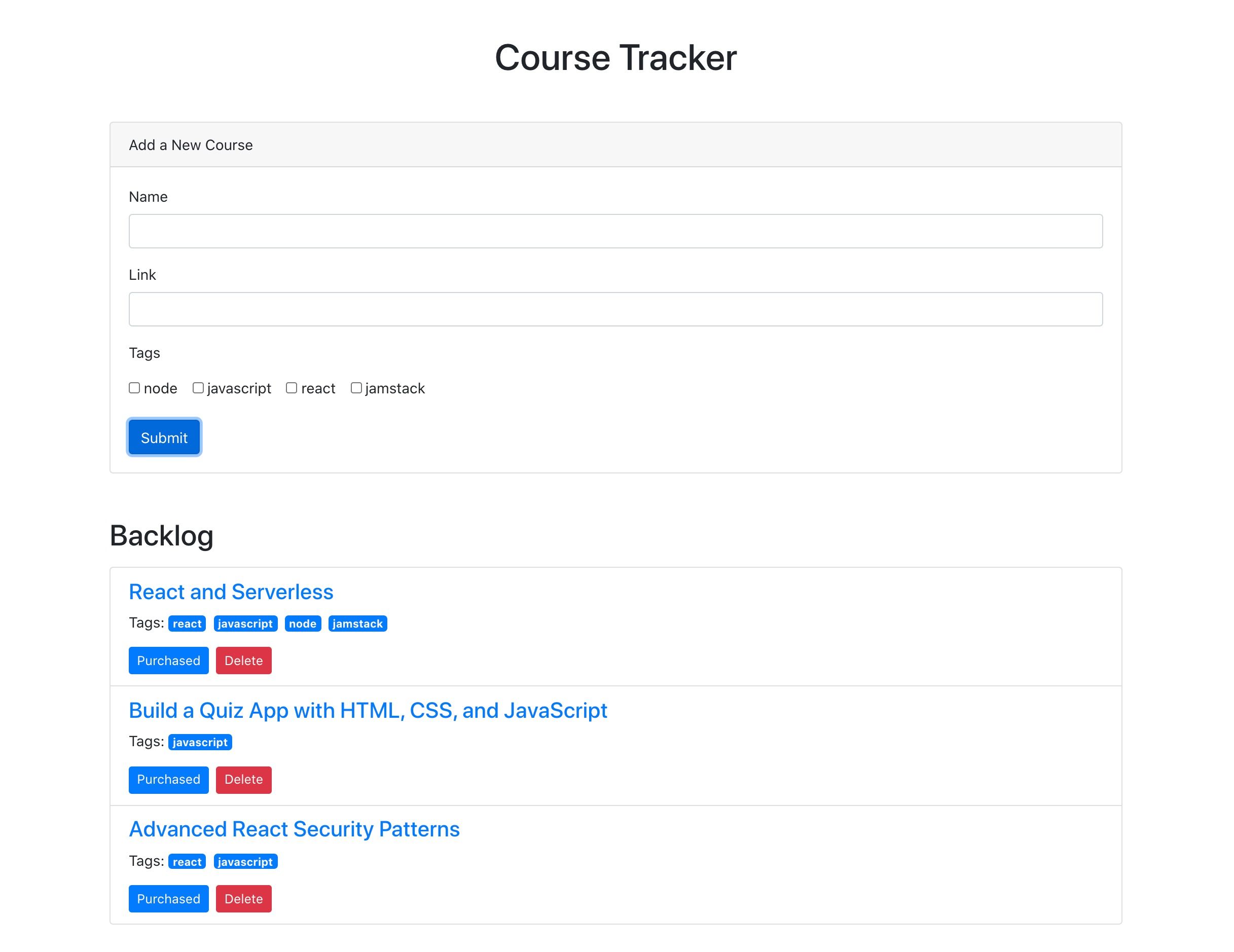Open the React and Serverless course link

[231, 592]
